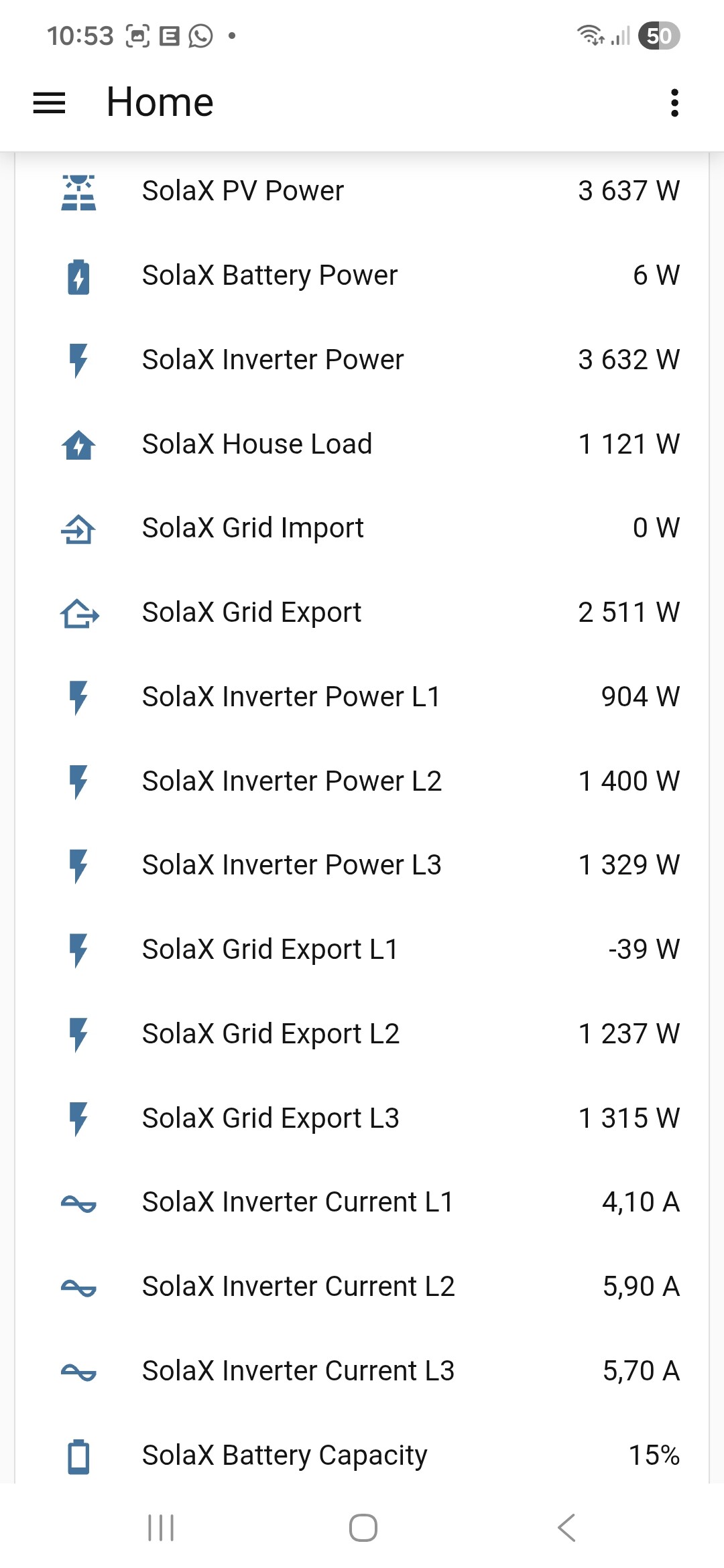Screen dimensions: 724x1568
Task: Tap the SolaX Battery Power charging icon
Action: pos(78,277)
